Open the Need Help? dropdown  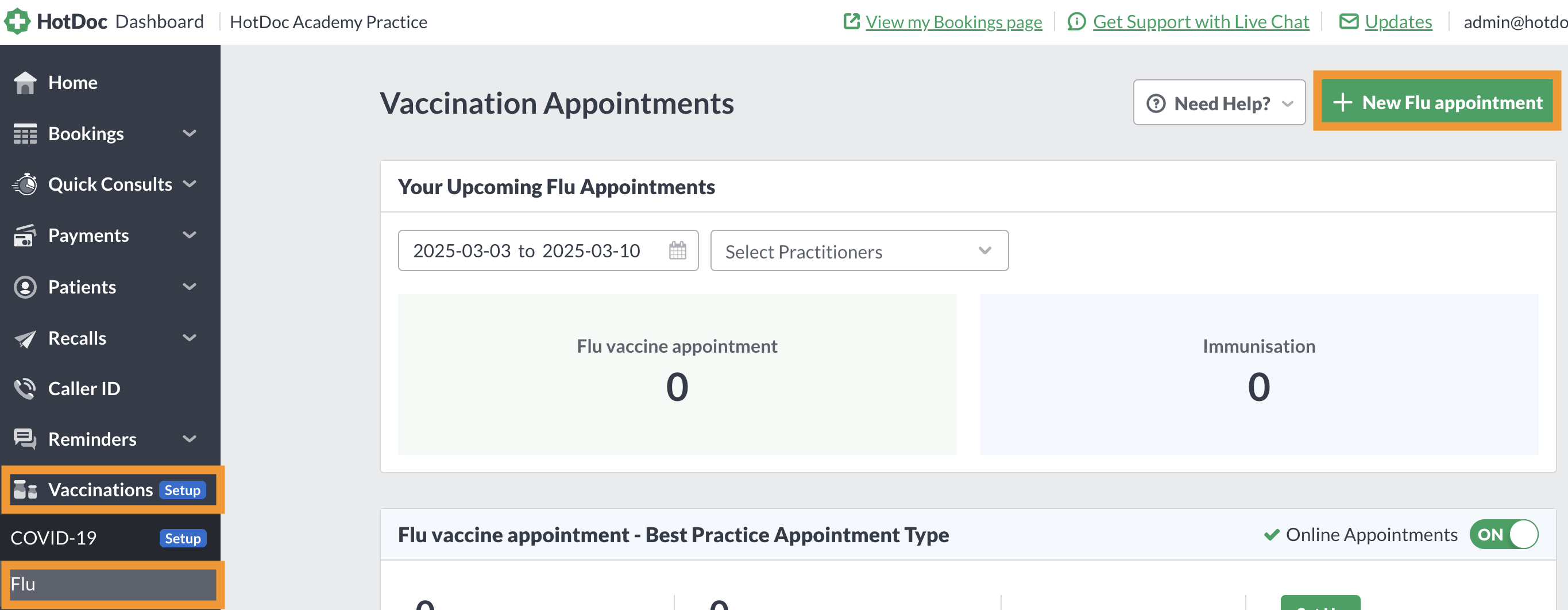1219,103
